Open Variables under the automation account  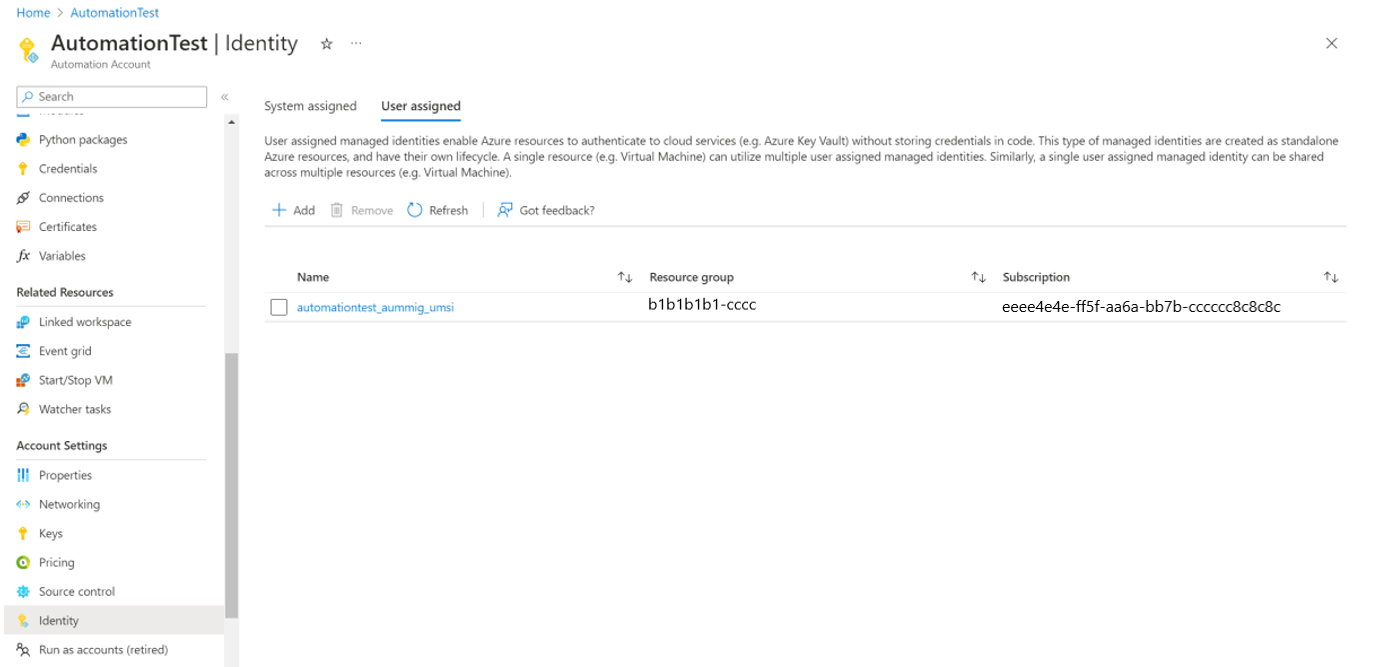point(63,255)
